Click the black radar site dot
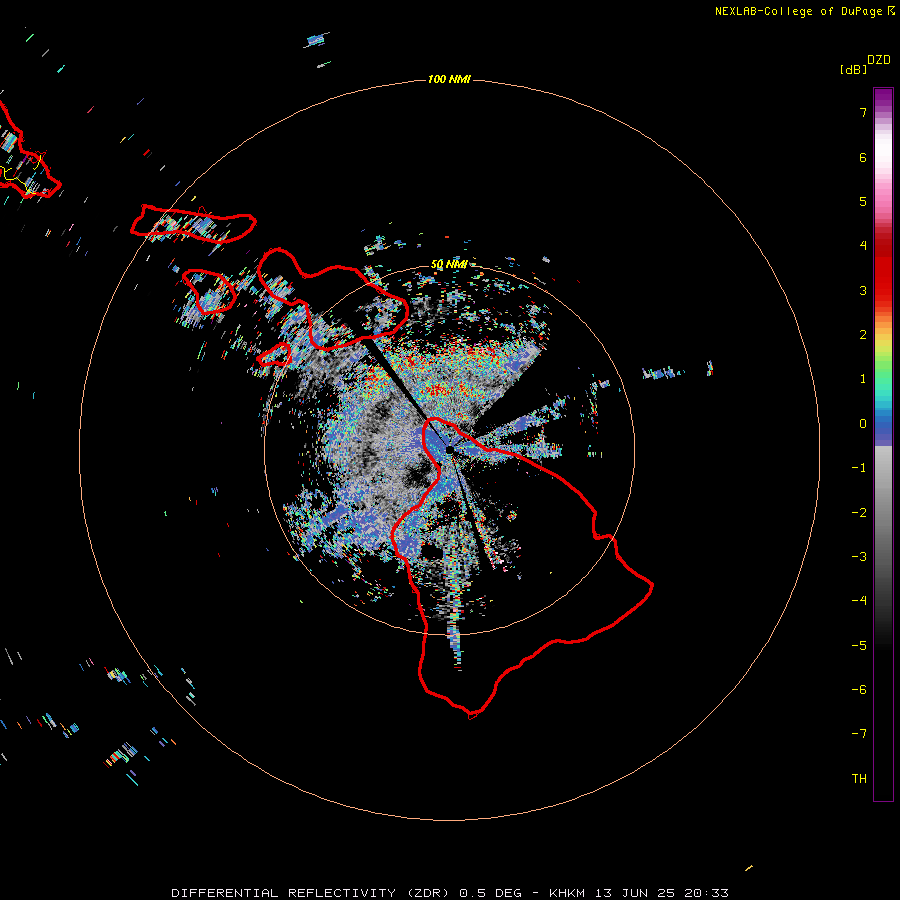The width and height of the screenshot is (900, 900). (449, 450)
